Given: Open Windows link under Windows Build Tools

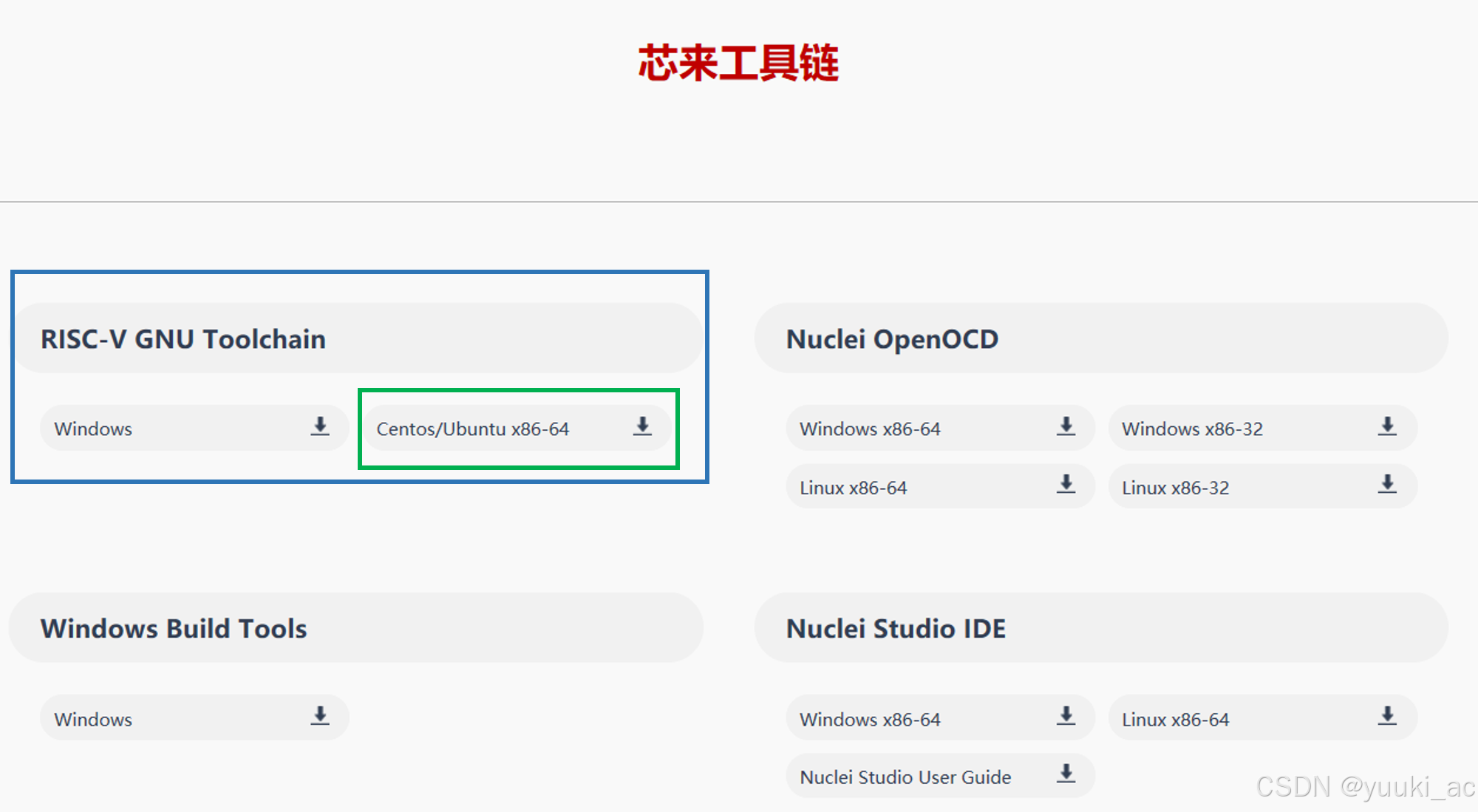Looking at the screenshot, I should tap(194, 717).
